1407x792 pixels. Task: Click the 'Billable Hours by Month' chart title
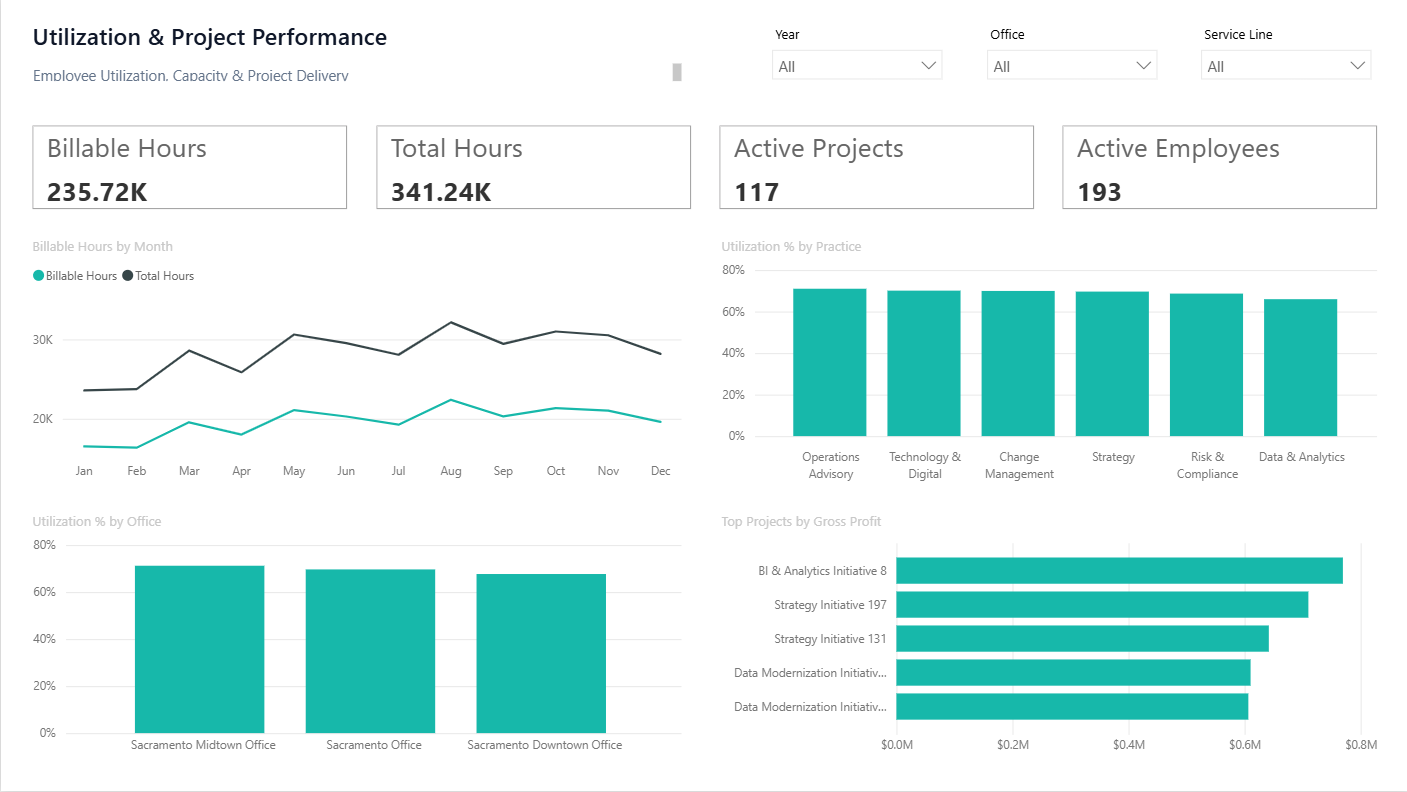point(102,247)
